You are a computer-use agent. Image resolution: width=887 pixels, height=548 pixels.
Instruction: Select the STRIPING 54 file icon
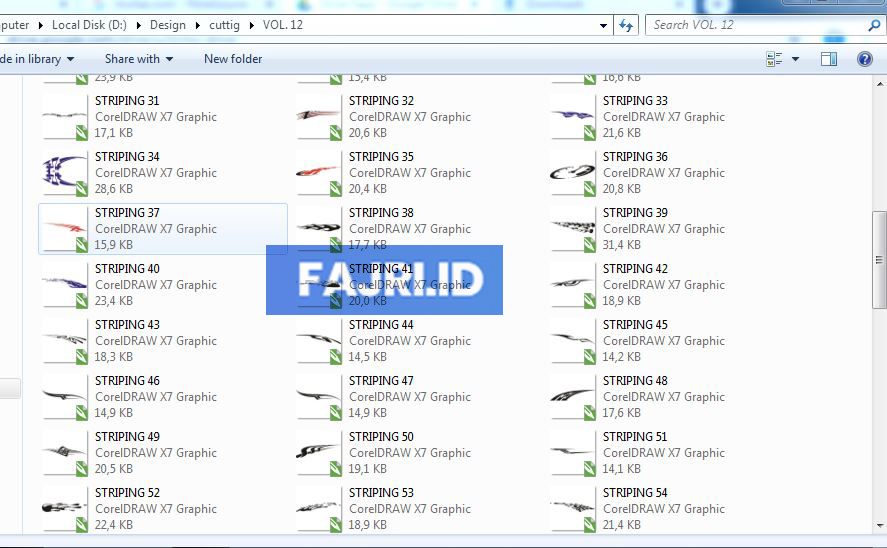click(573, 509)
